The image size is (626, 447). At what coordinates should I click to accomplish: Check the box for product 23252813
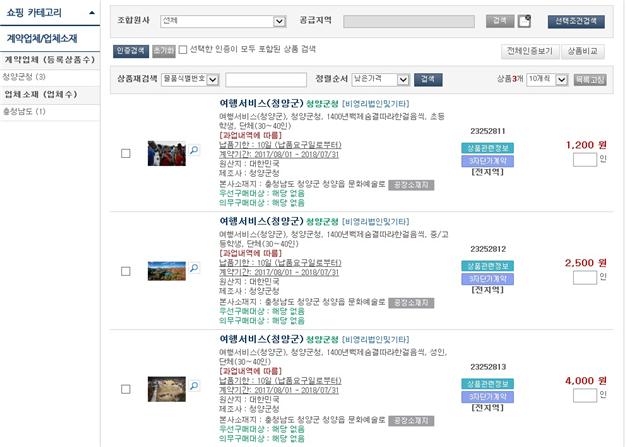(126, 389)
